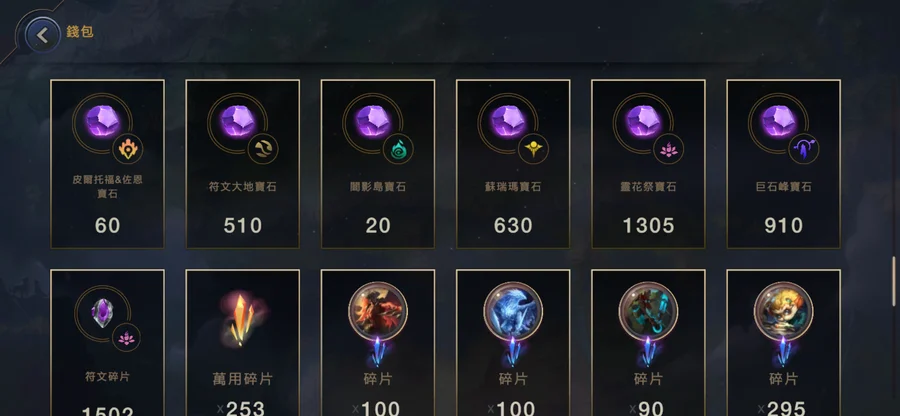Tap the 910 value on 巨石峰寶石 card

pyautogui.click(x=783, y=226)
